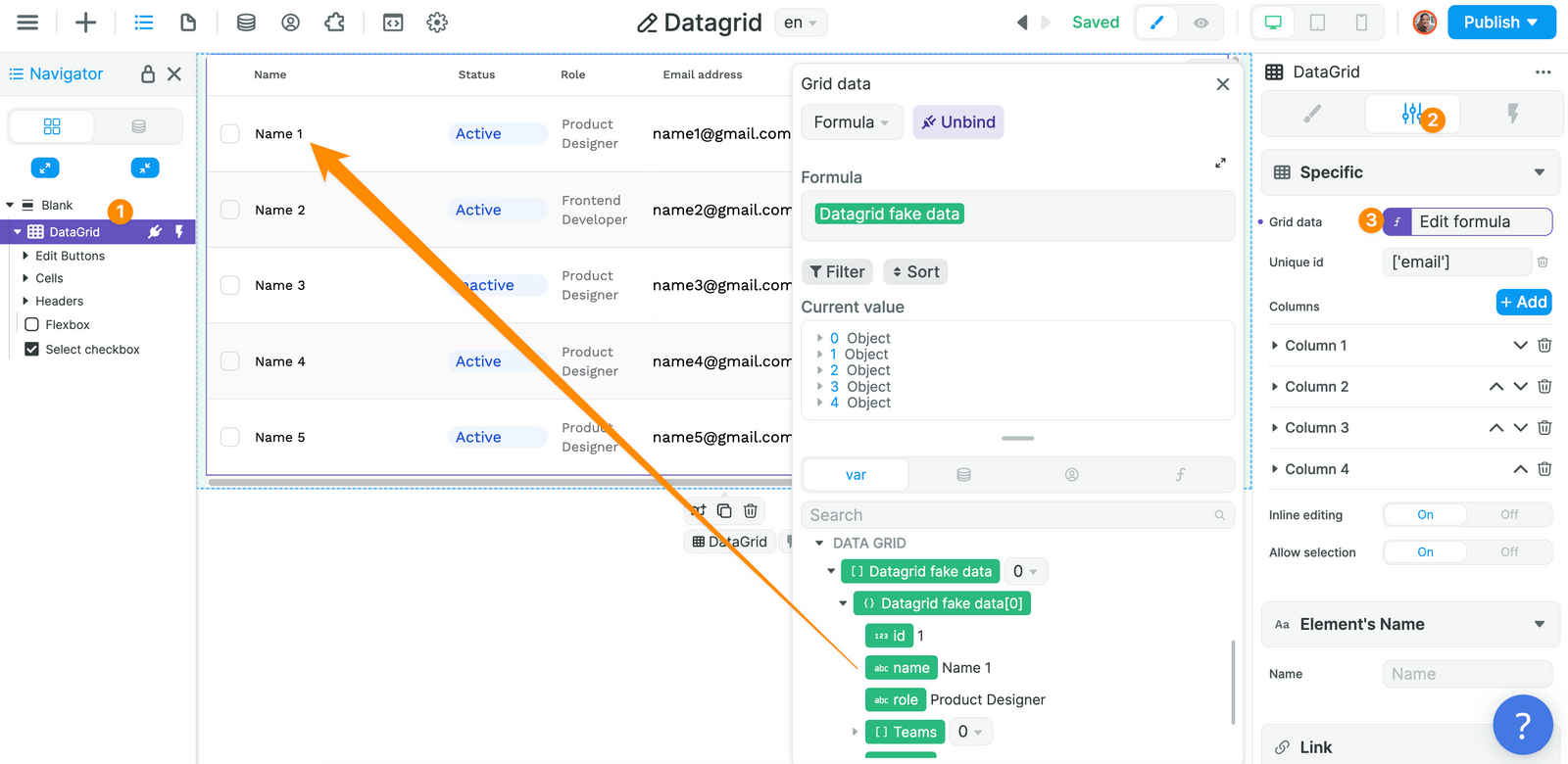Select DataGrid in the navigator tree
Screen dimensions: 1568x764
pyautogui.click(x=74, y=232)
